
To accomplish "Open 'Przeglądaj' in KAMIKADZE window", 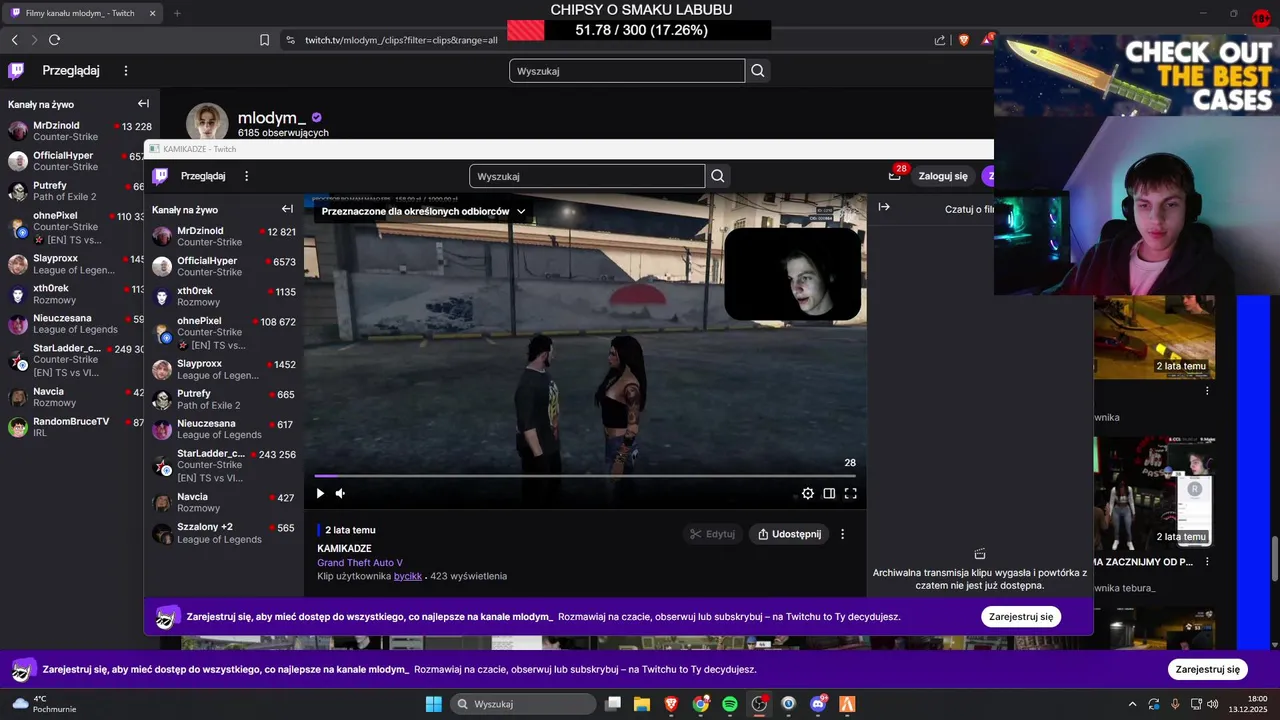I will pyautogui.click(x=203, y=176).
